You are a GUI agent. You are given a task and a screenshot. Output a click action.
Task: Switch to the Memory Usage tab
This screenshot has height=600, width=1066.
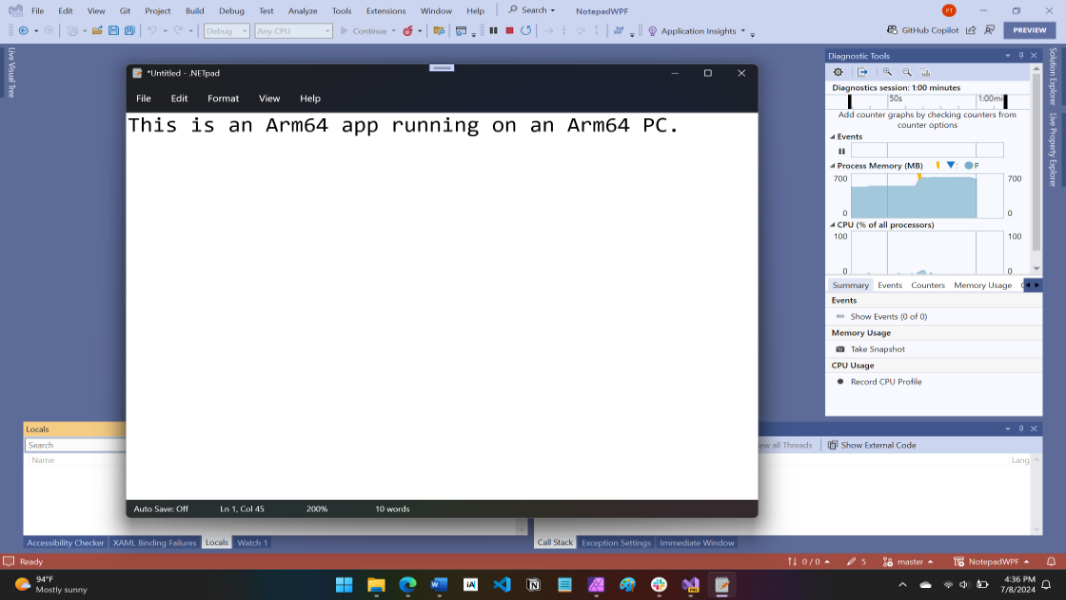983,284
